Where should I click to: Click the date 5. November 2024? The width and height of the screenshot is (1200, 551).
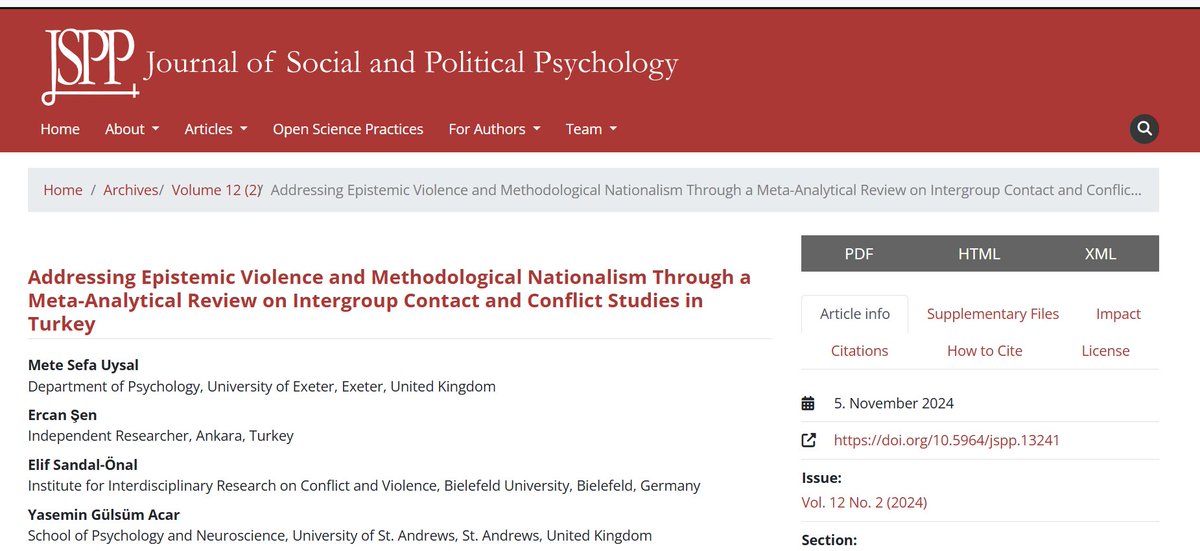(x=894, y=404)
